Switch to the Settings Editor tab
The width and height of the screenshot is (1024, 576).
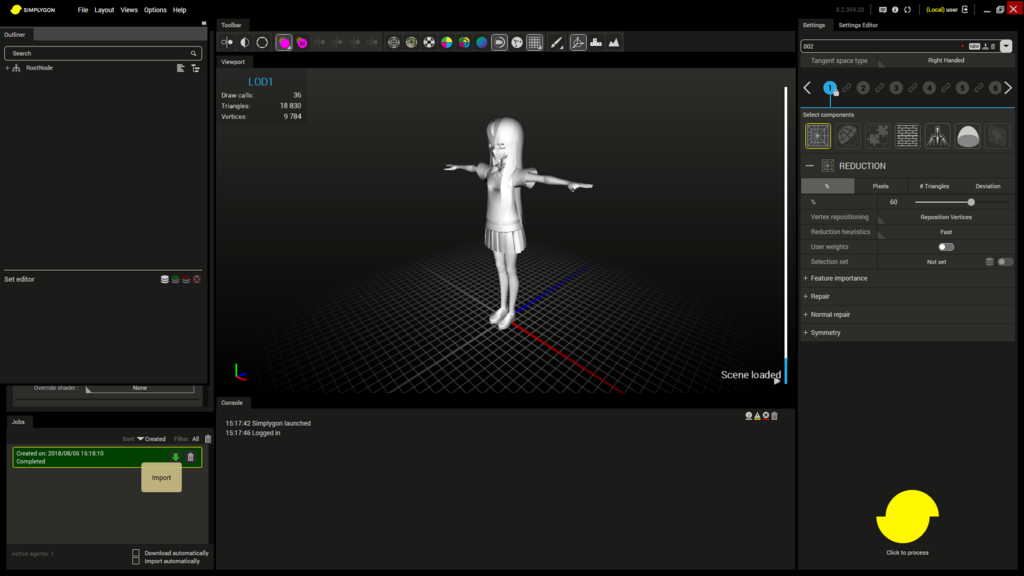coord(858,25)
